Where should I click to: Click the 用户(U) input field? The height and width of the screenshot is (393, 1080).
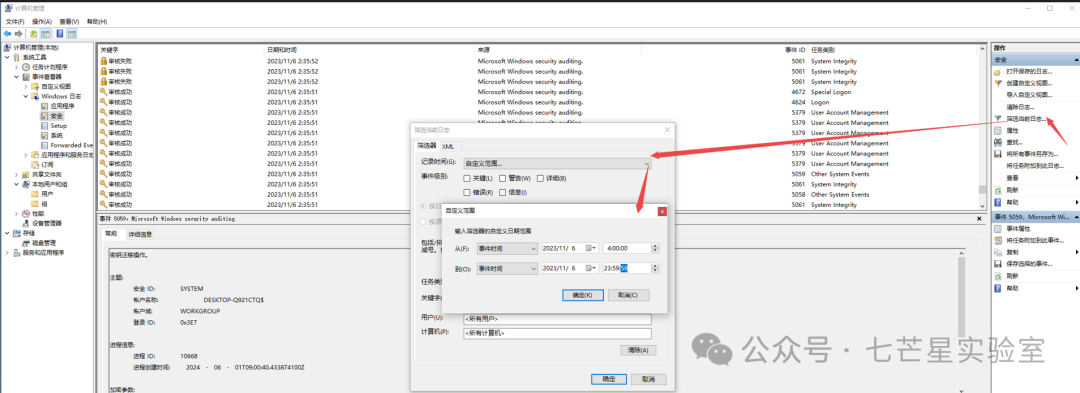[x=557, y=319]
